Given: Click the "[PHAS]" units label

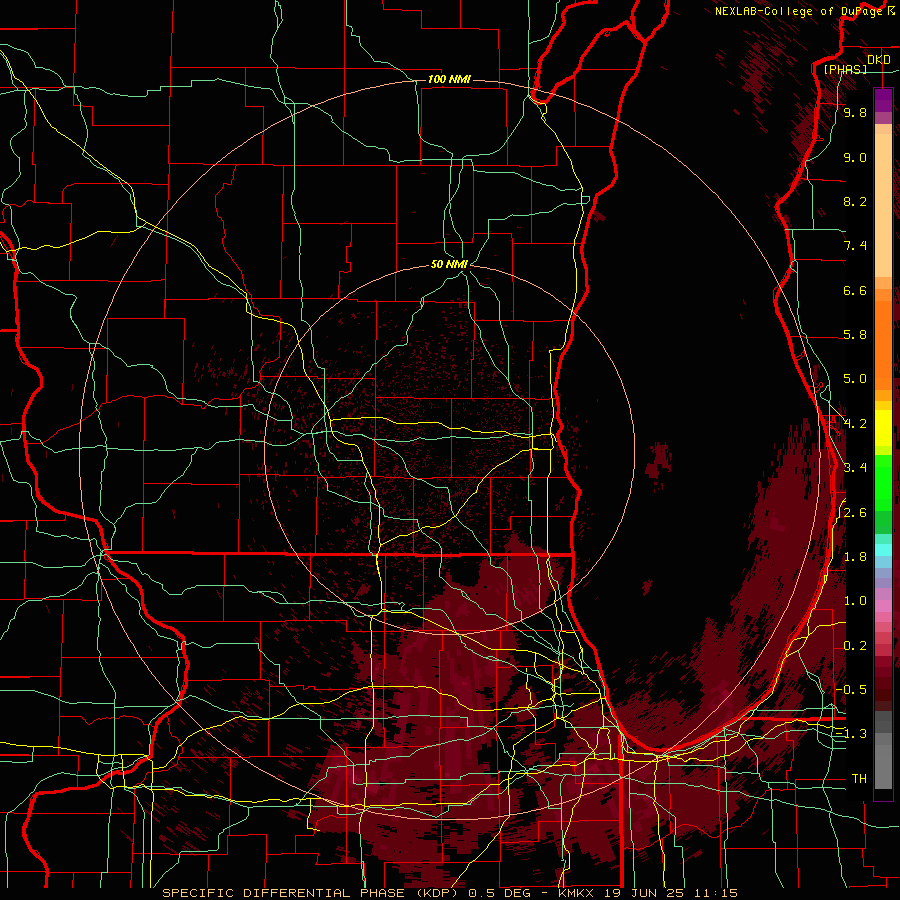Looking at the screenshot, I should tap(845, 69).
